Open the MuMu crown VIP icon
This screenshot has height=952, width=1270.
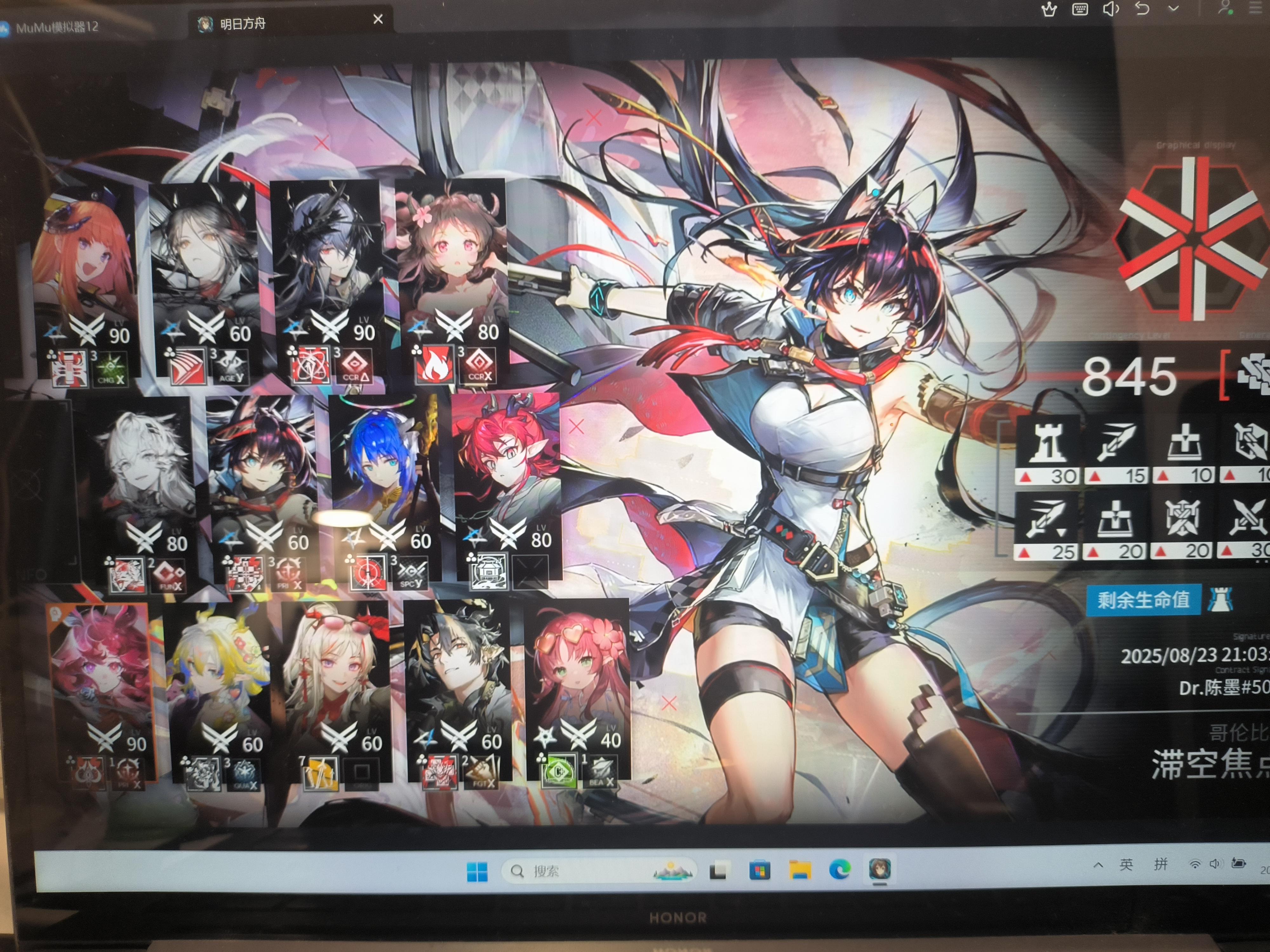point(1049,9)
